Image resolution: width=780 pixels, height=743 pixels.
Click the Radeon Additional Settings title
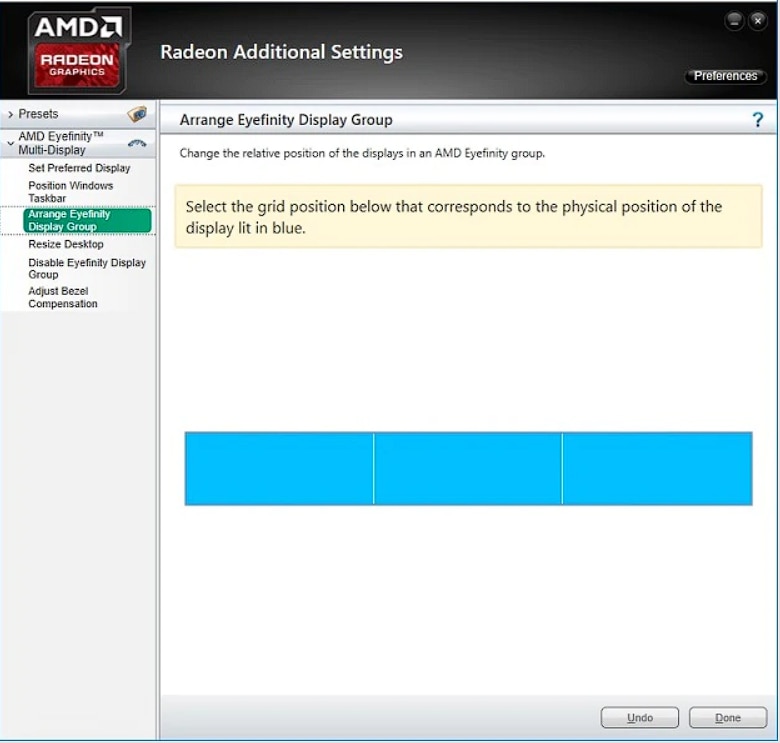282,52
